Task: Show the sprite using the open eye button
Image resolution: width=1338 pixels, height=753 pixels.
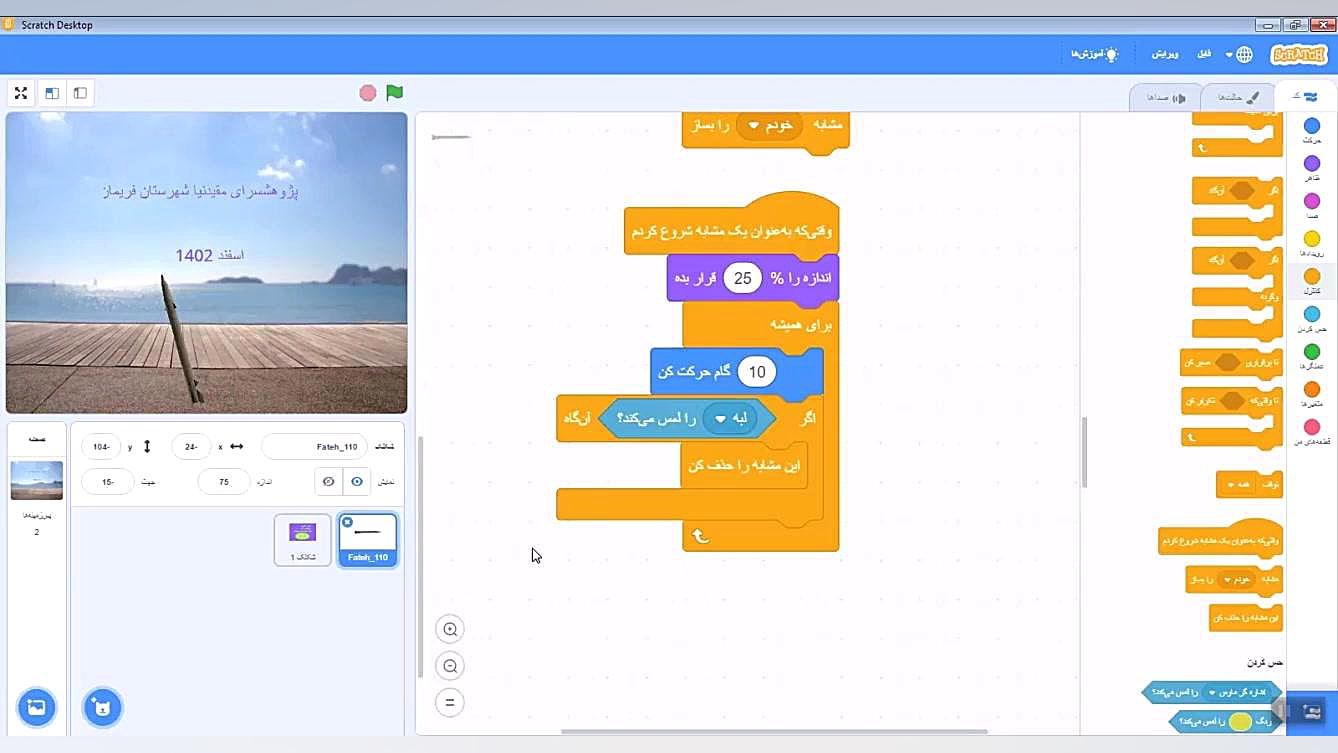Action: 356,482
